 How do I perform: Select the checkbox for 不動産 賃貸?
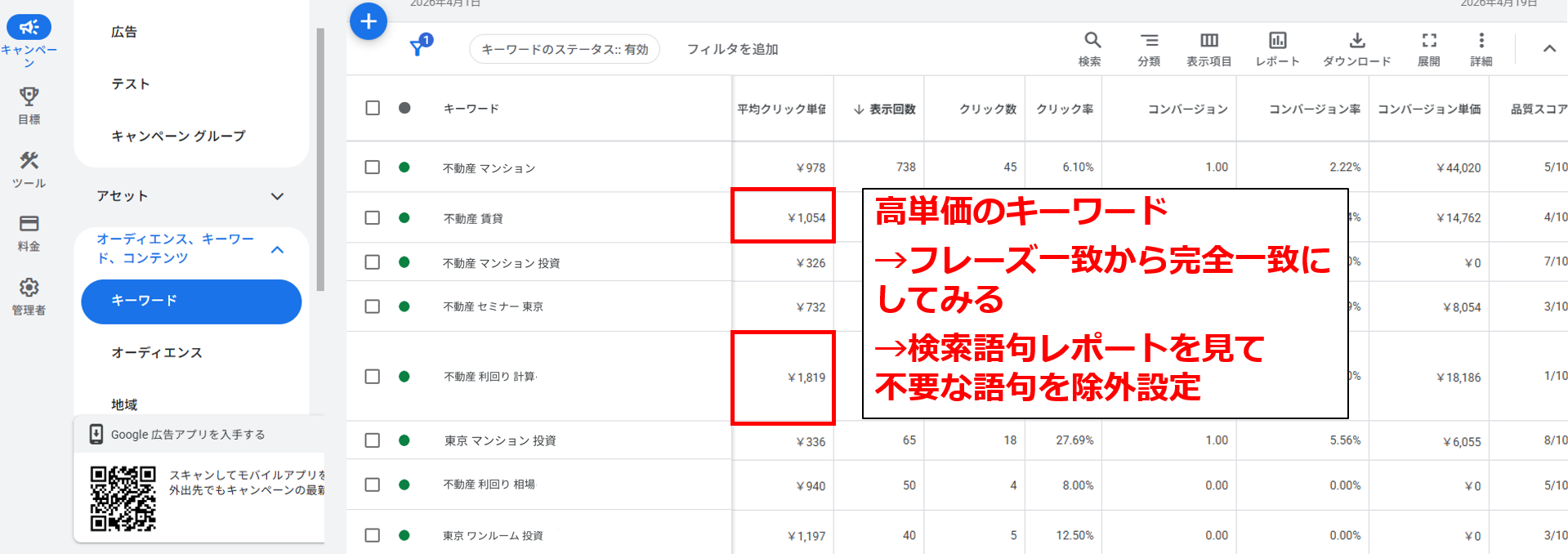click(373, 218)
